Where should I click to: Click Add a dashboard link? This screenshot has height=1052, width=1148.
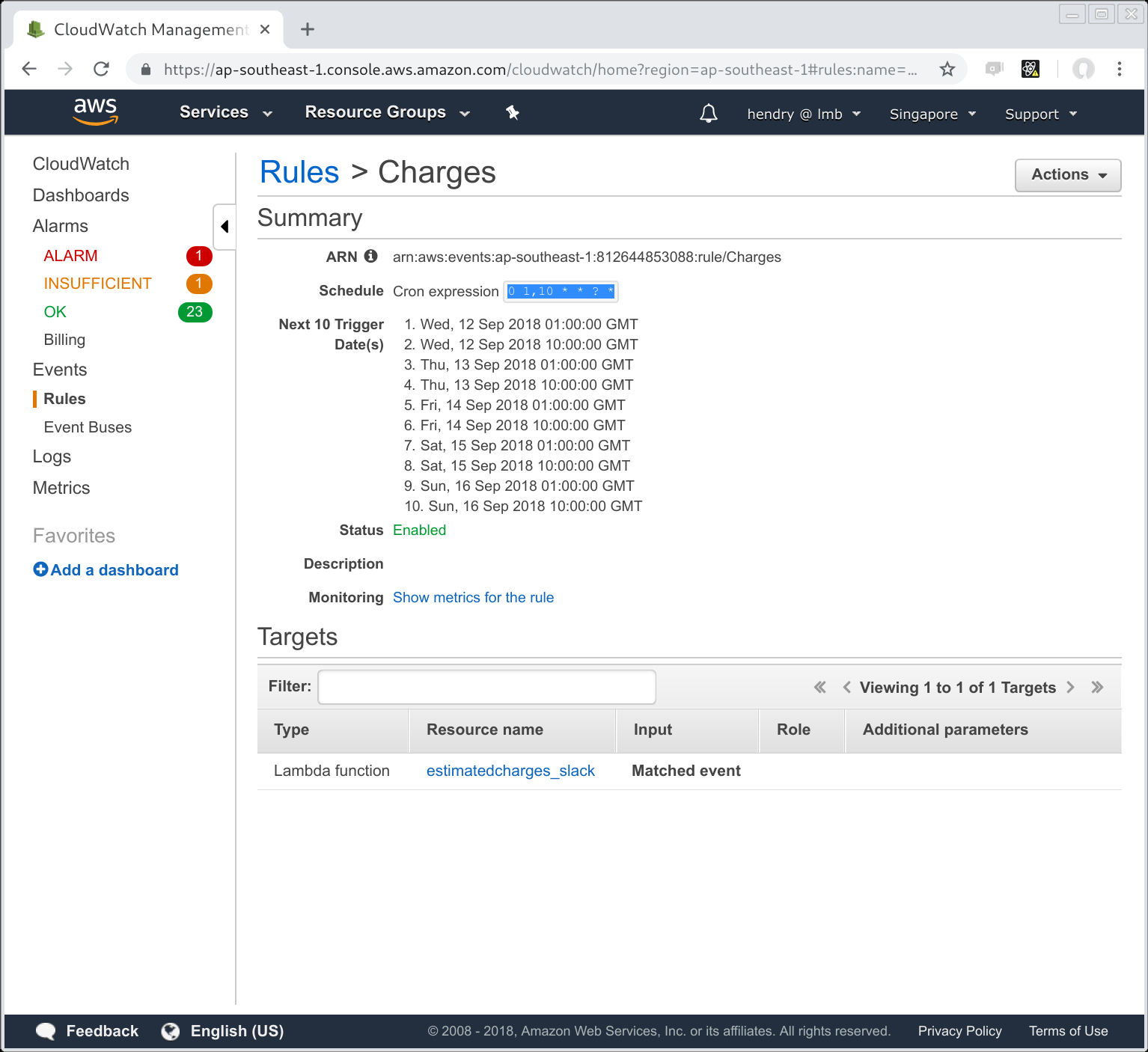(x=115, y=570)
